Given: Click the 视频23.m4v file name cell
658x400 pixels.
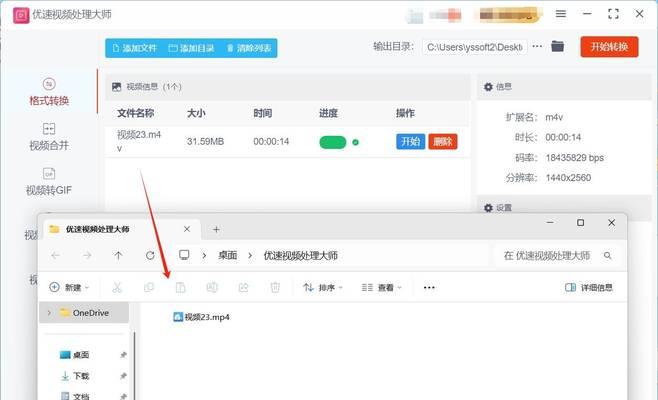Looking at the screenshot, I should tap(139, 141).
